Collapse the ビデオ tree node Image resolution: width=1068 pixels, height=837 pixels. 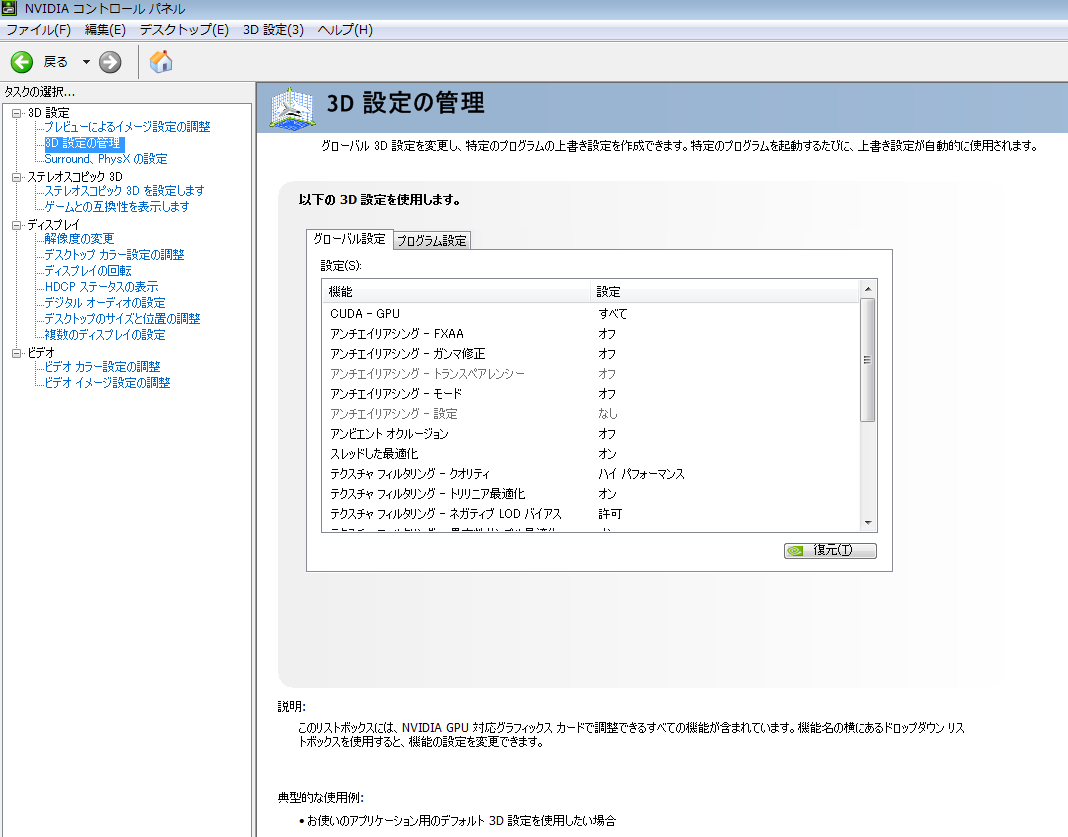coord(17,353)
